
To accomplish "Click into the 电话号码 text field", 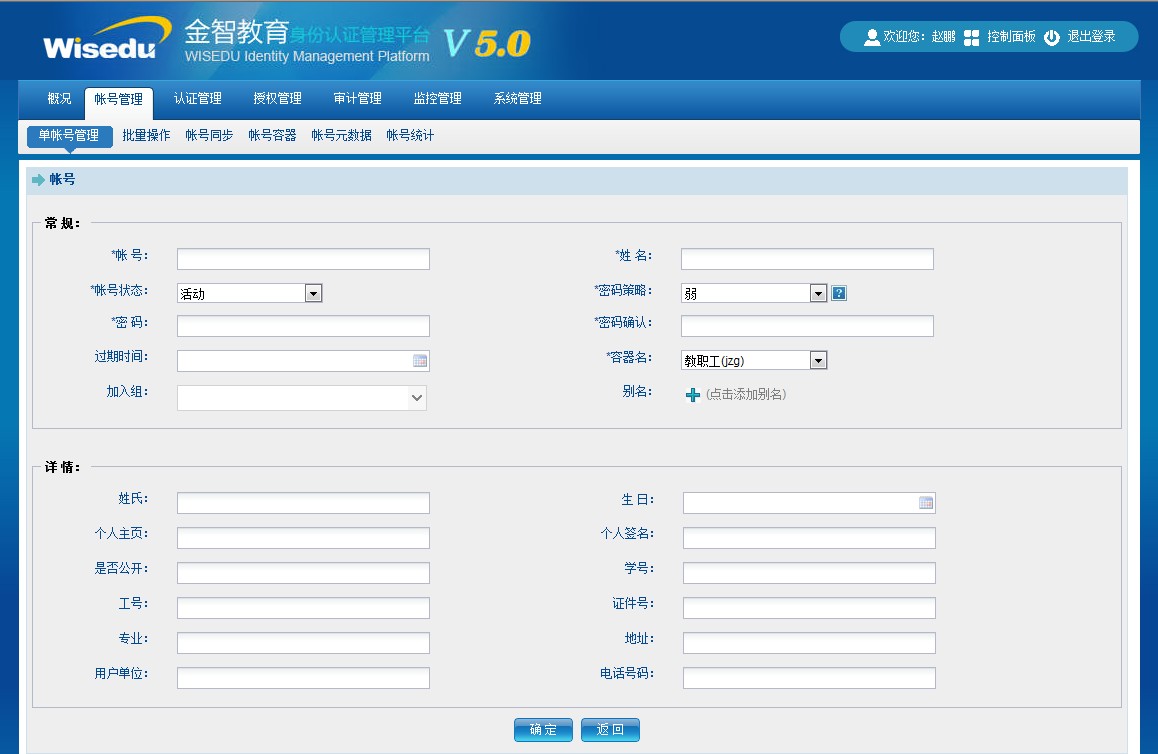I will coord(809,678).
